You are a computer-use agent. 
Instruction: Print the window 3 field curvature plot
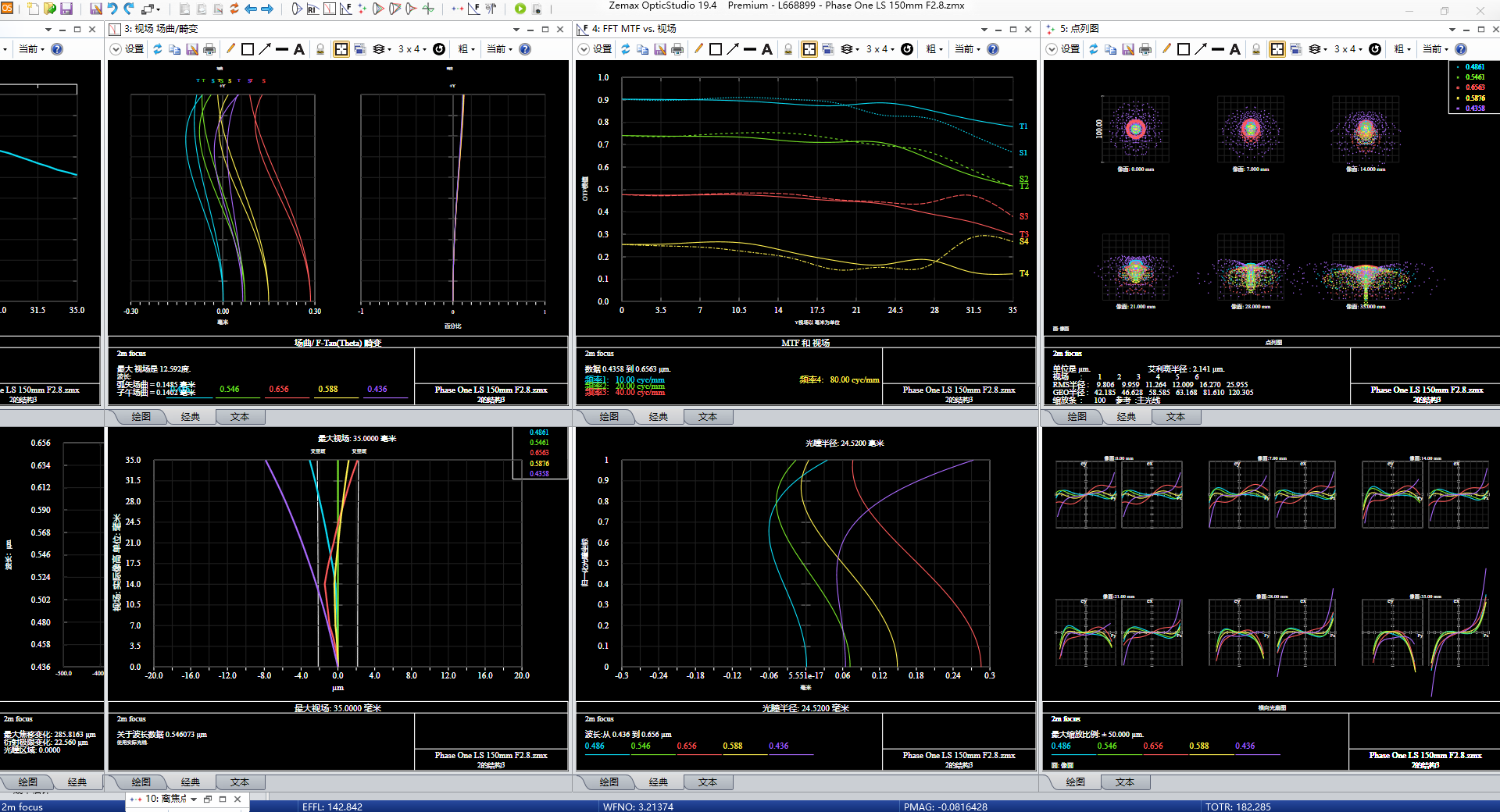209,49
